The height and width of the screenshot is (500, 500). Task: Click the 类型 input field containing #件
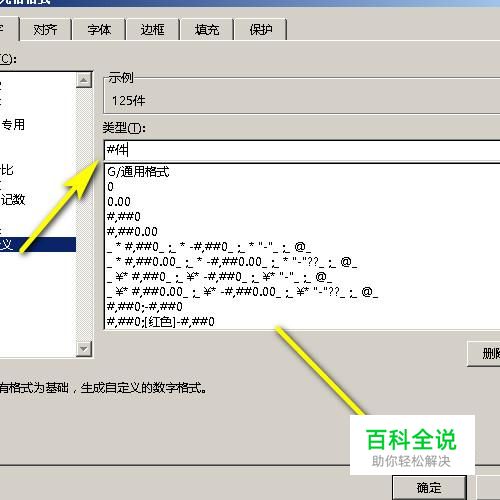302,150
